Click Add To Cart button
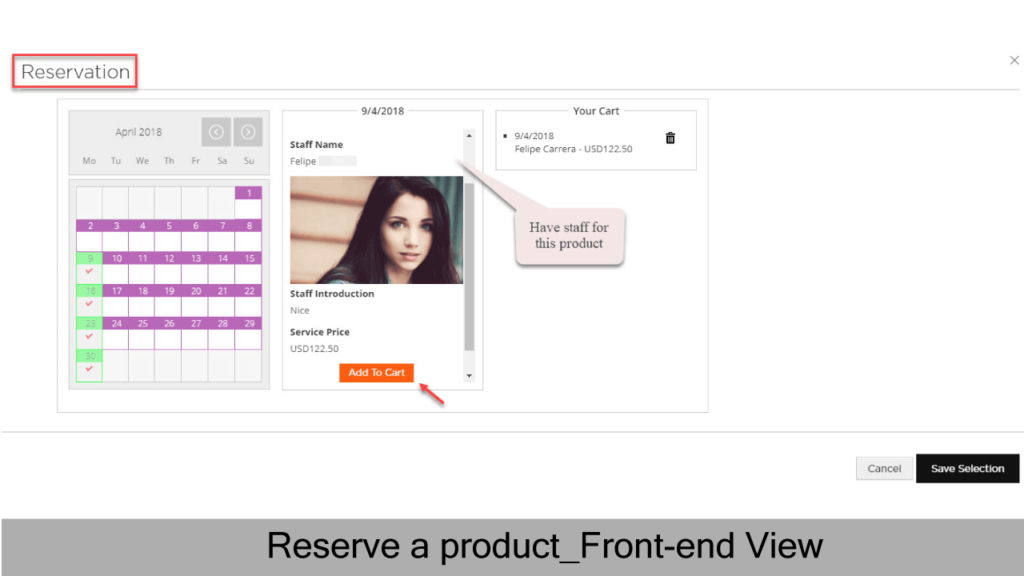Screen dimensions: 1024x576 (x=376, y=372)
